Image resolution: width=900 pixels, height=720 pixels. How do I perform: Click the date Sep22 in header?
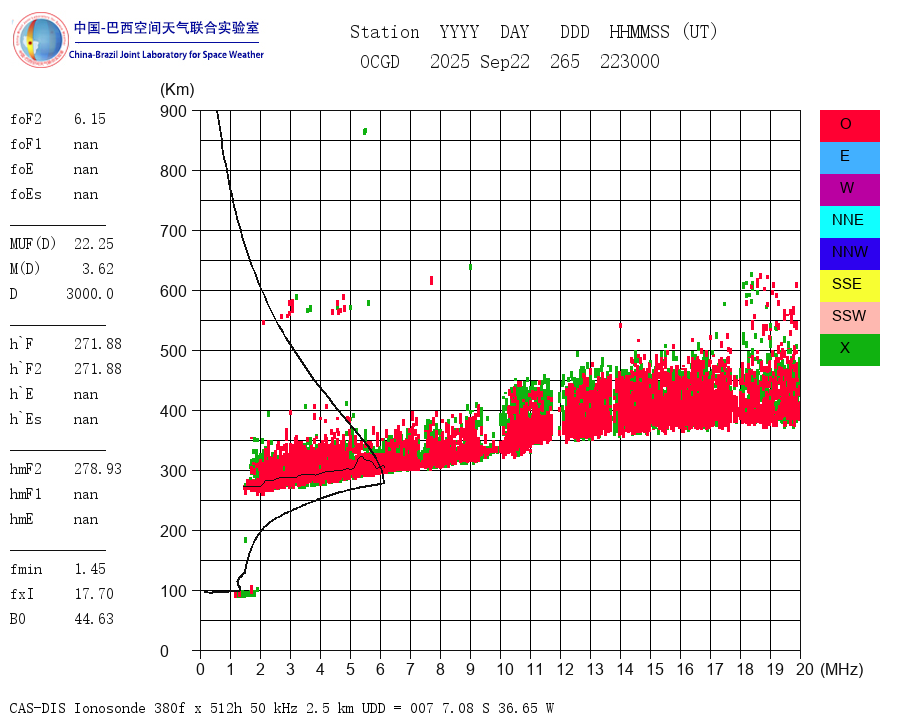[x=505, y=61]
